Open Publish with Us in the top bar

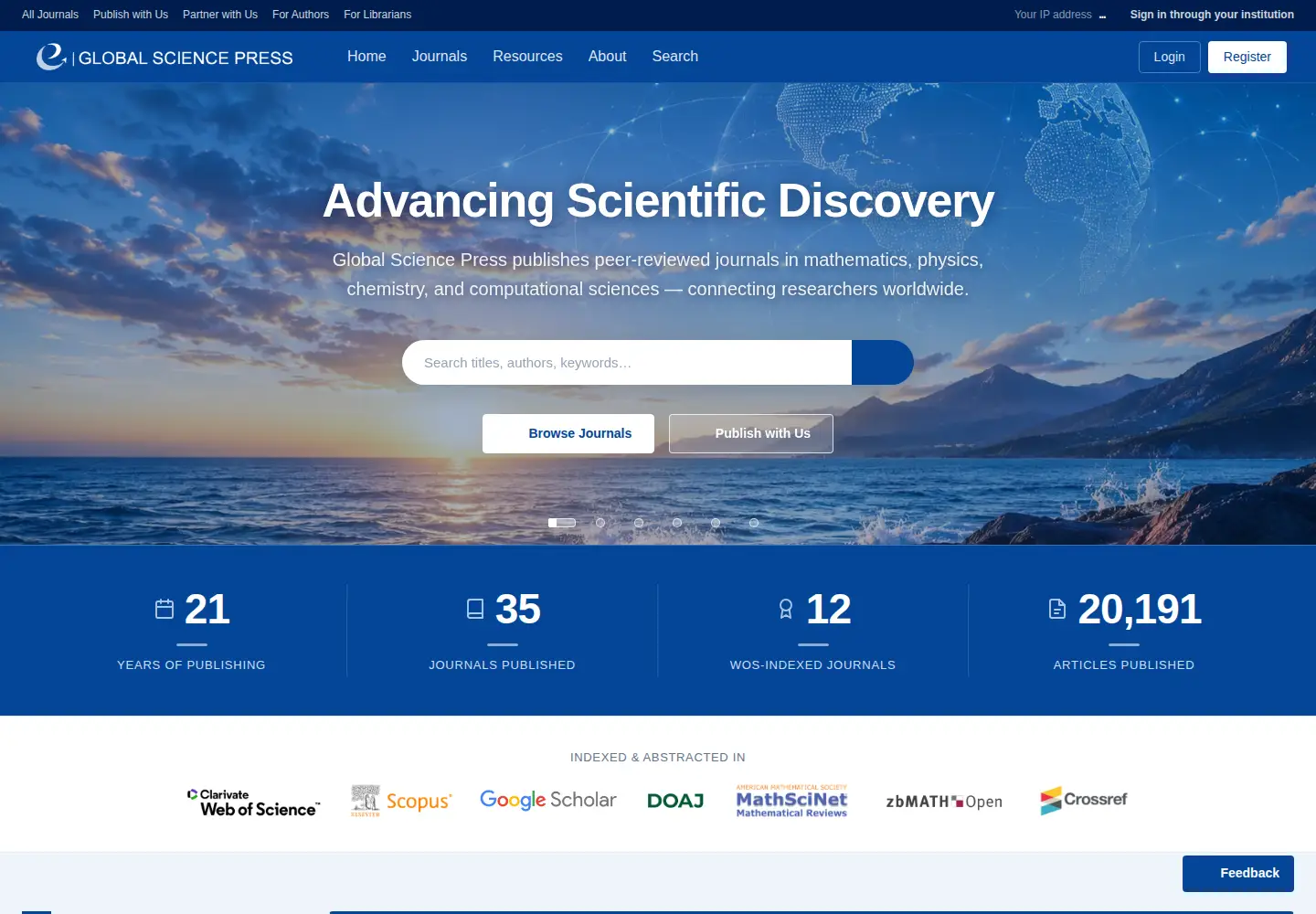(x=131, y=15)
